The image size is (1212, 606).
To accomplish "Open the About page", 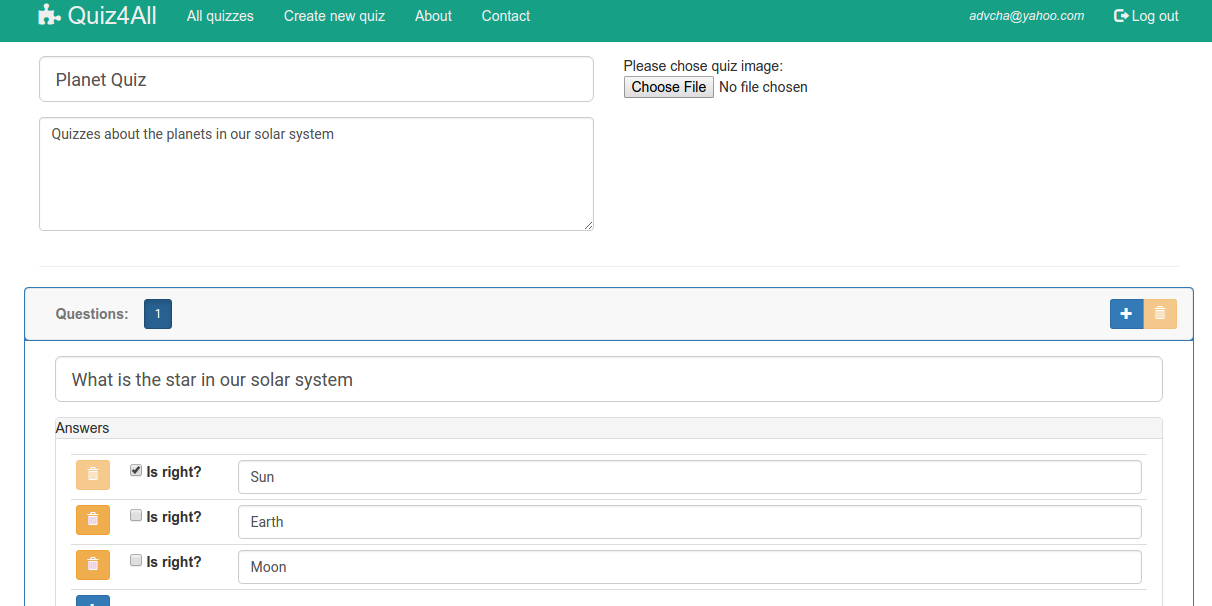I will tap(433, 16).
